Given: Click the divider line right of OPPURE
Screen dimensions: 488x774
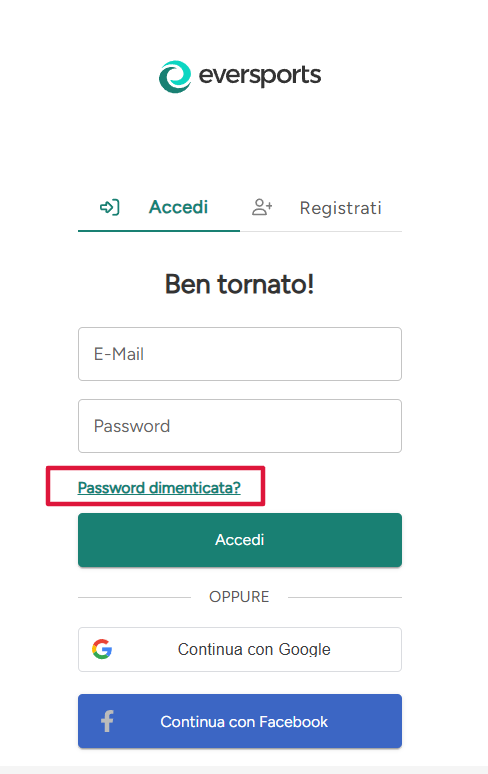Looking at the screenshot, I should (x=345, y=597).
